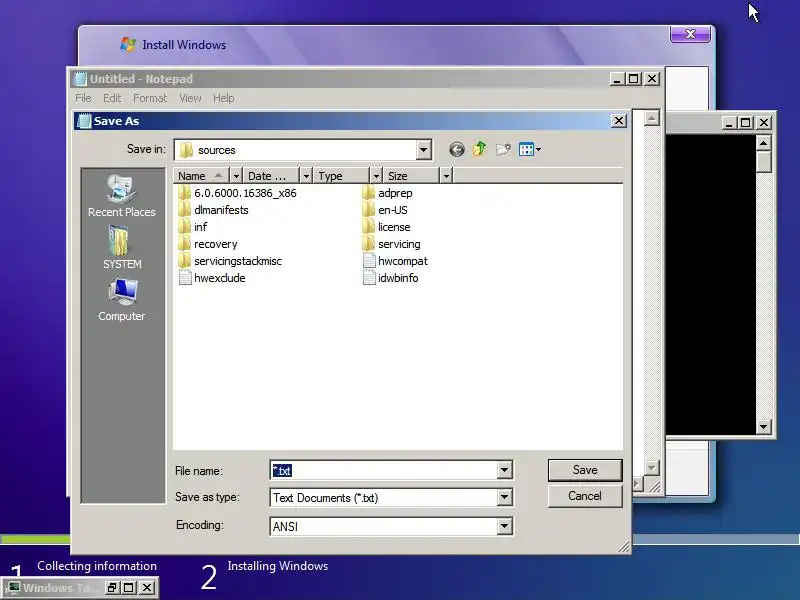800x600 pixels.
Task: Close the Install Windows window
Action: point(690,34)
